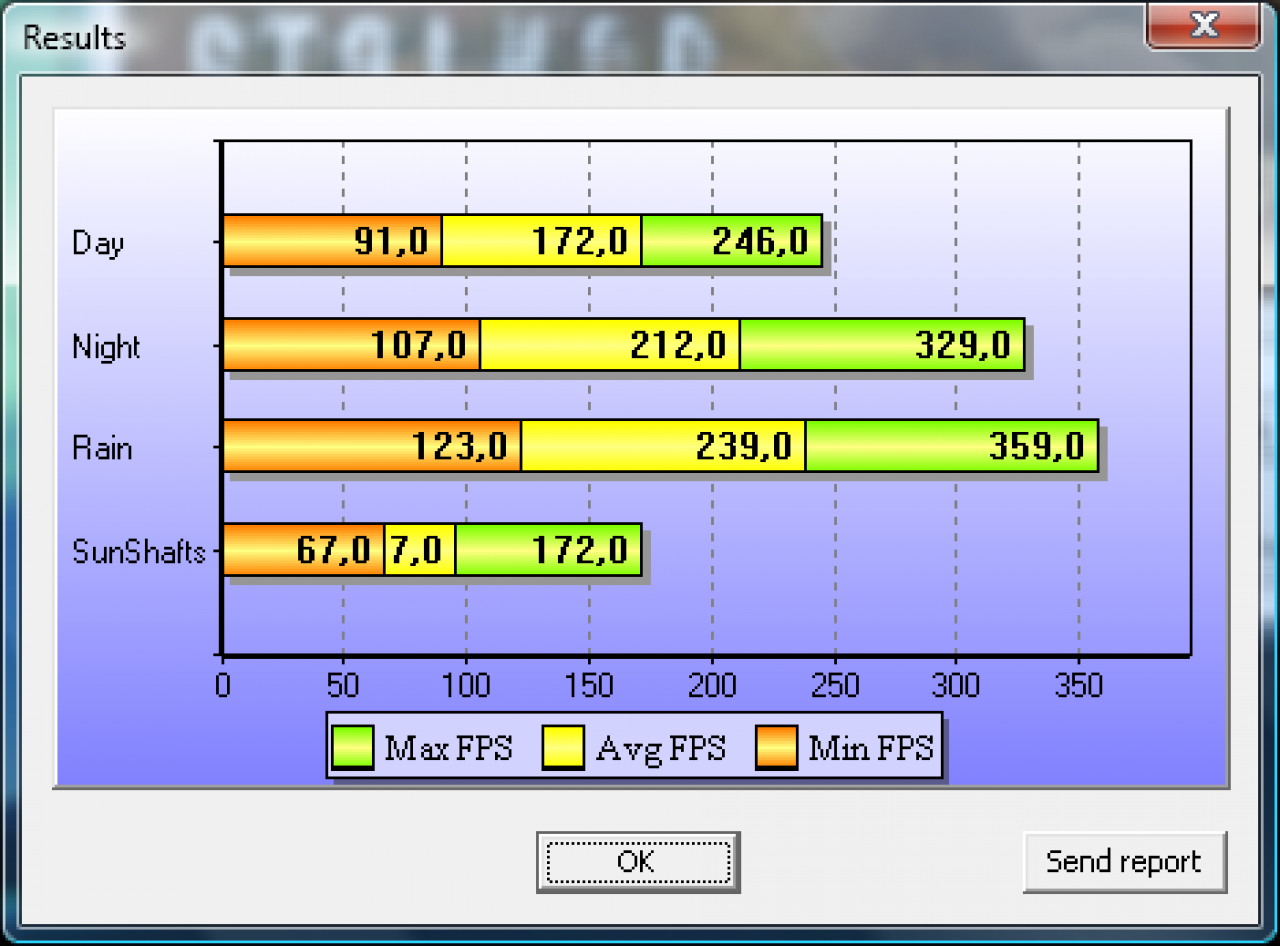Click the Max FPS legend text

[449, 748]
